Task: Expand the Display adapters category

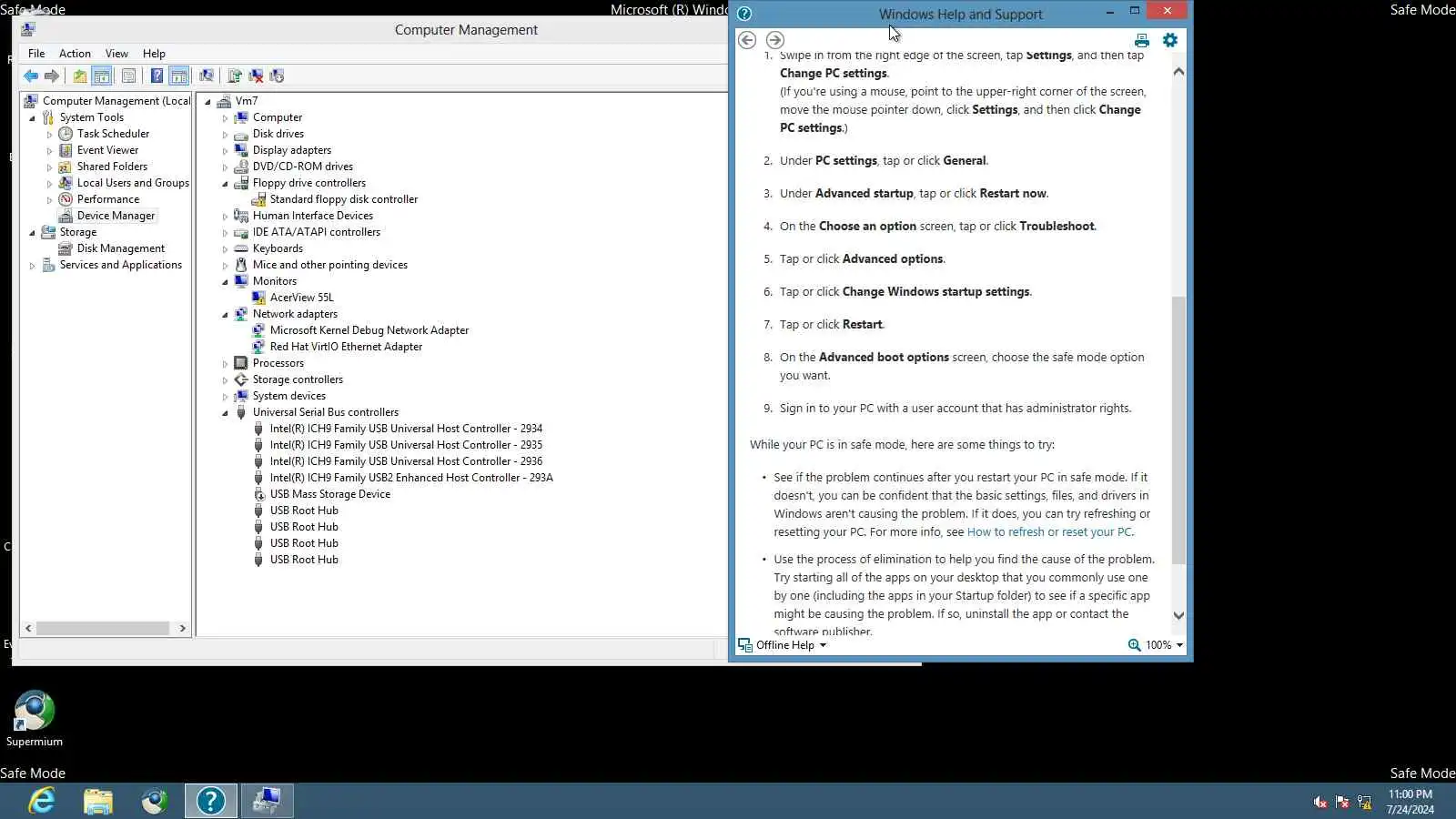Action: [x=225, y=151]
